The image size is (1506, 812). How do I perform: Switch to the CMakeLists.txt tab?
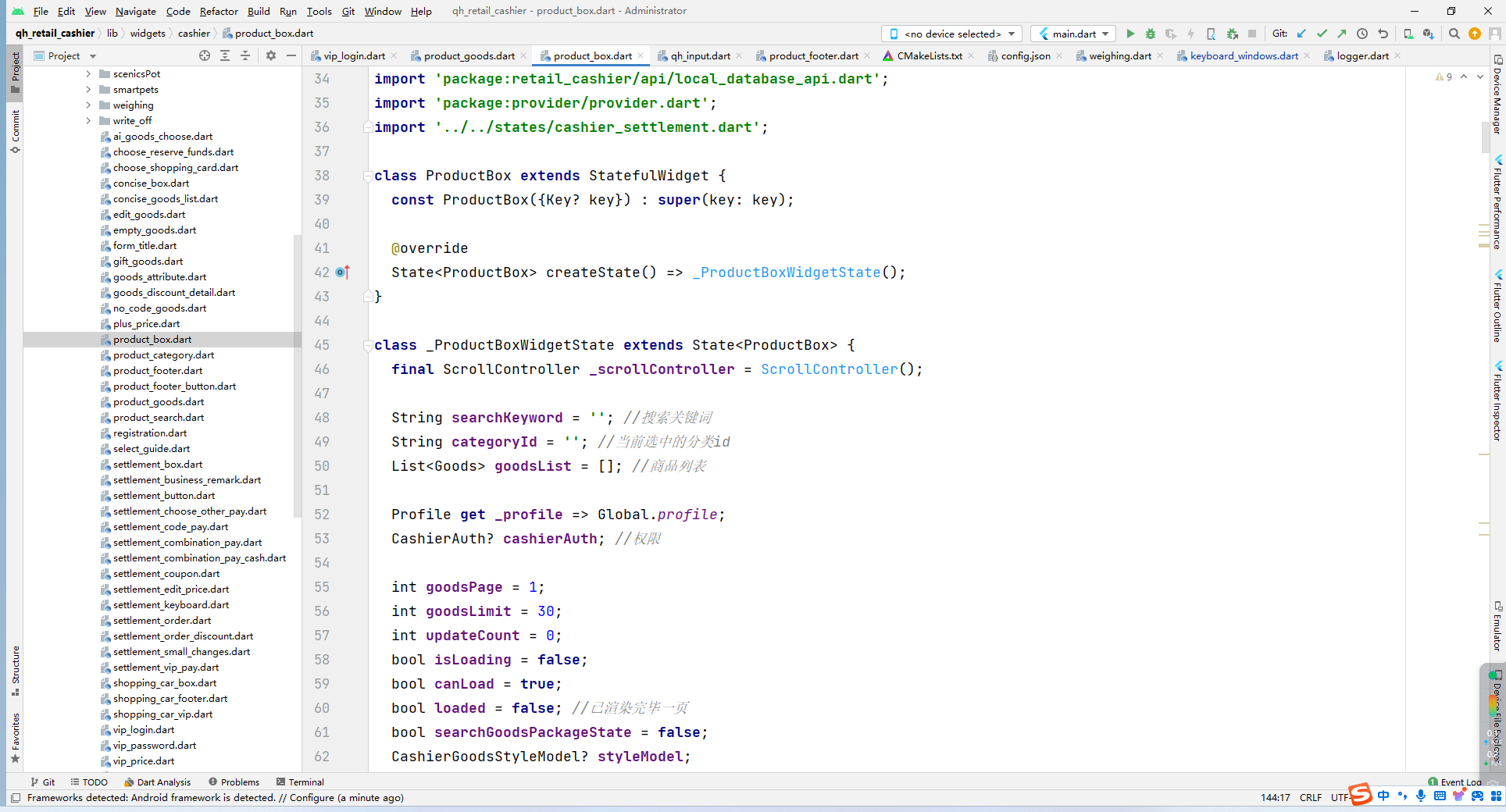click(929, 55)
